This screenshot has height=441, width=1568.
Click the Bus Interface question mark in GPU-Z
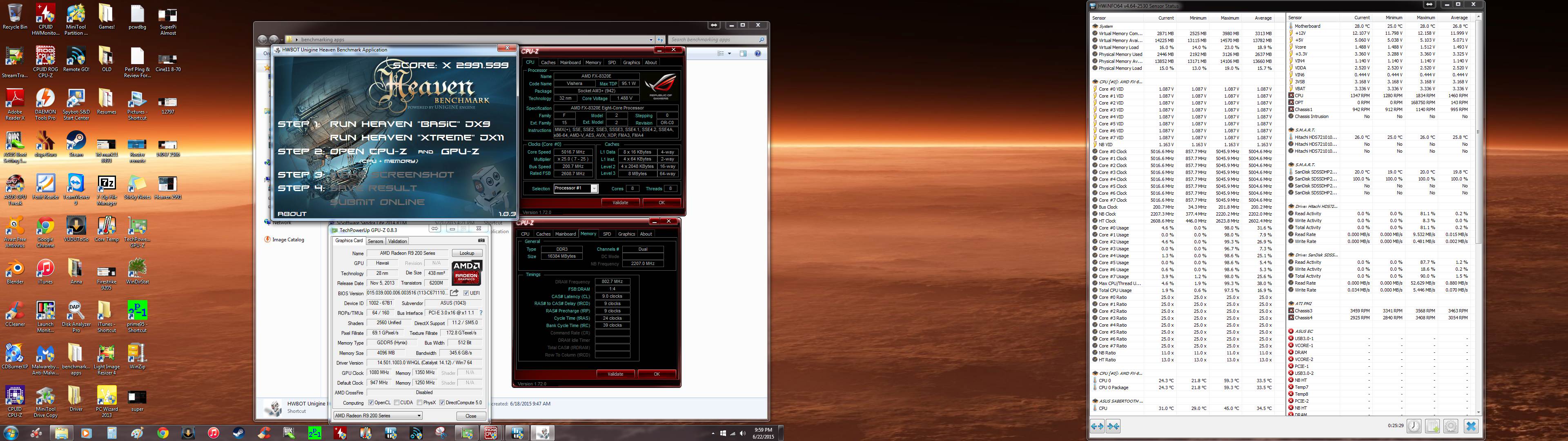pos(481,313)
